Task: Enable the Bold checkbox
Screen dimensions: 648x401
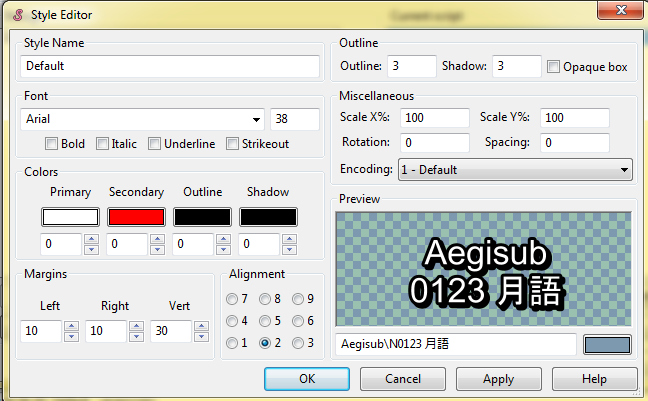Action: pyautogui.click(x=51, y=144)
